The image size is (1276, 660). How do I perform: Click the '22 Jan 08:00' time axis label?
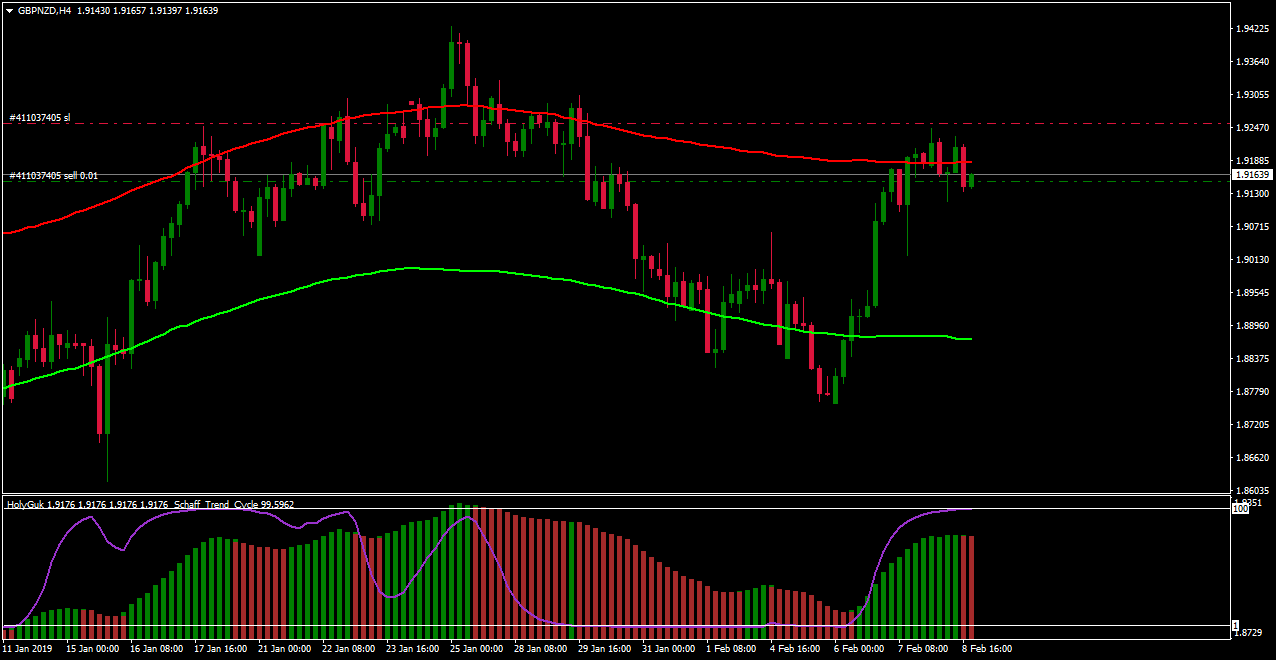(x=350, y=649)
